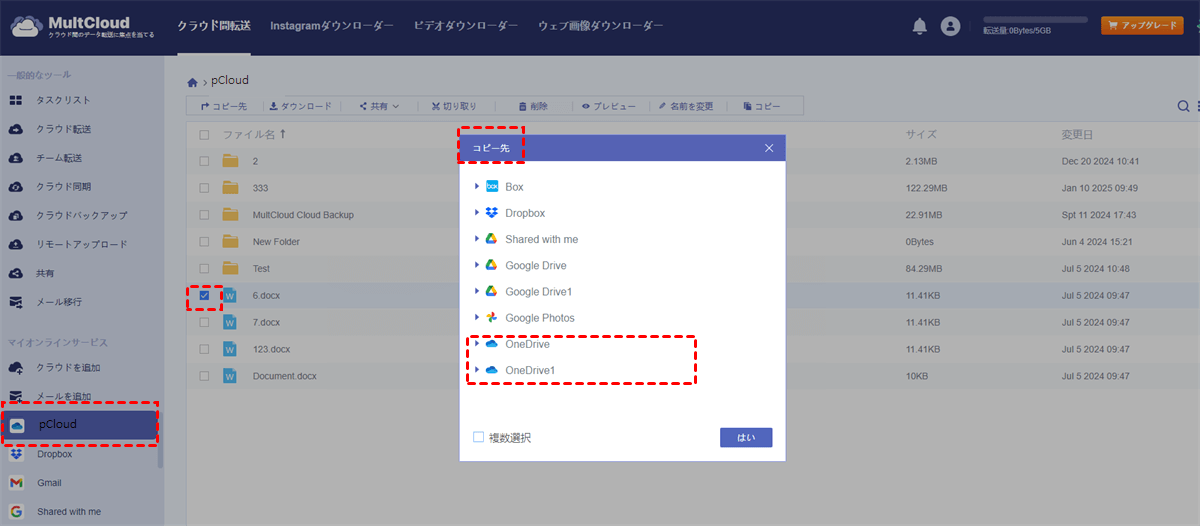Check the MultCloud Cloud Backup checkbox

[x=204, y=215]
